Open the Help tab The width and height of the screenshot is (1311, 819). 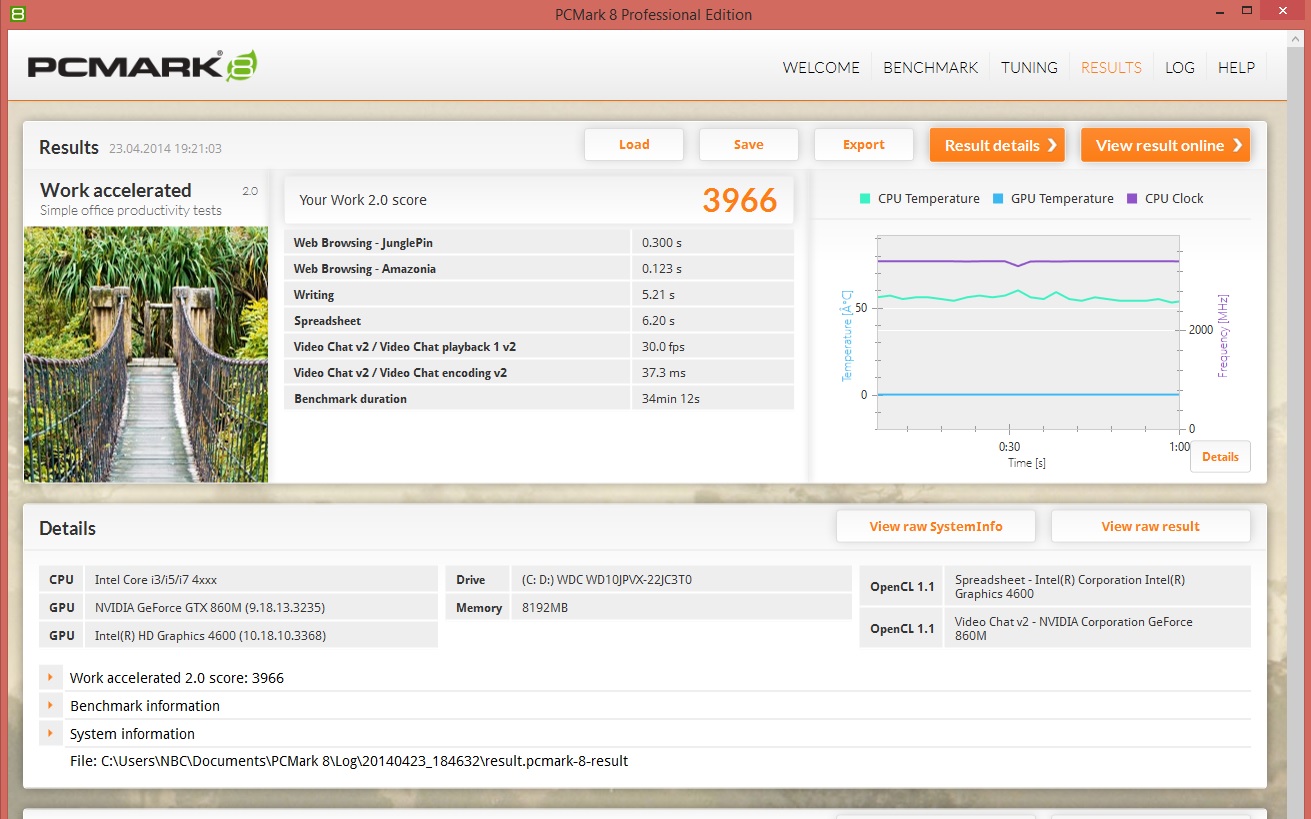pos(1236,67)
